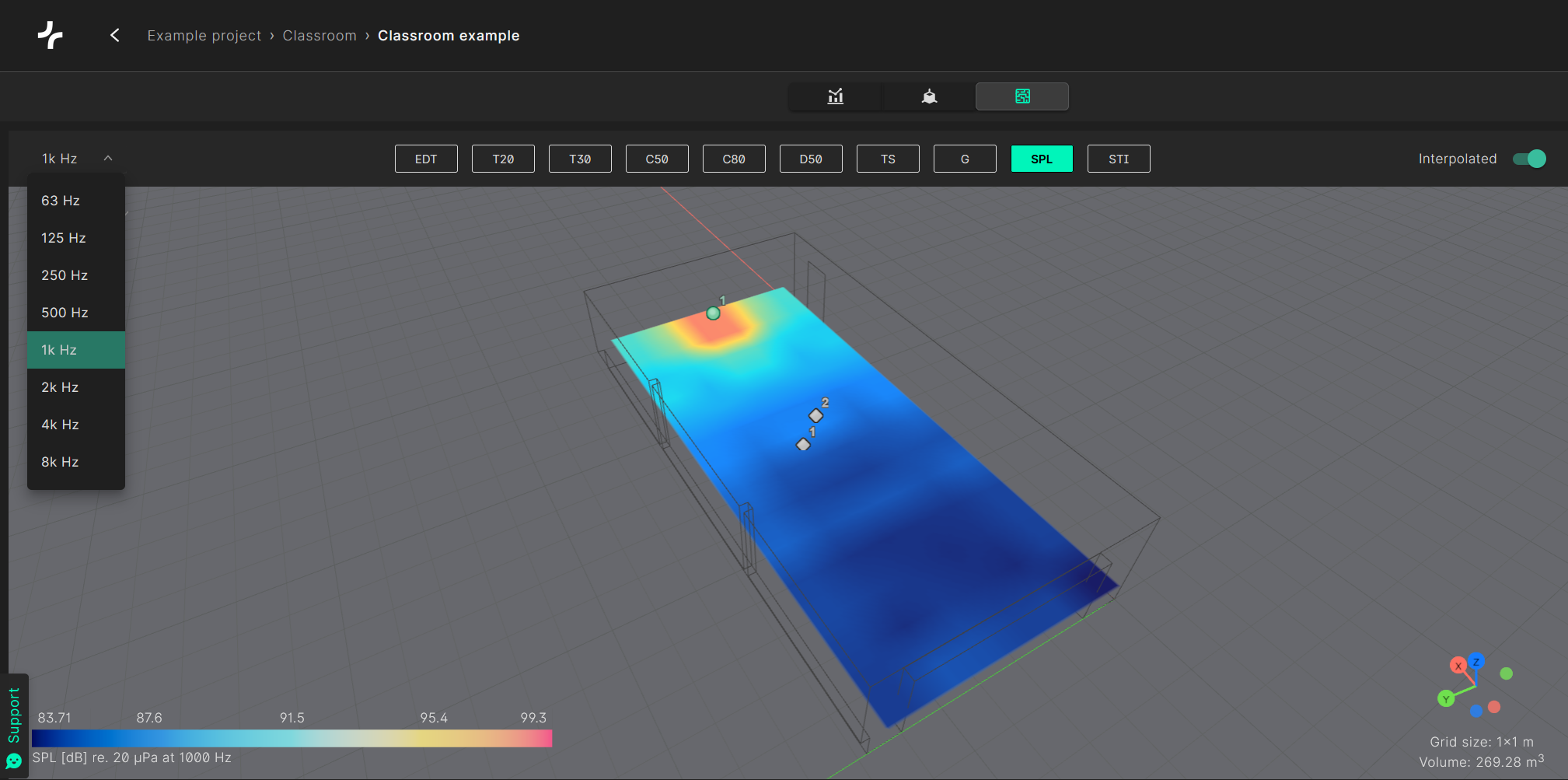Click the 99.3 scale maximum value
1568x780 pixels.
pyautogui.click(x=533, y=718)
